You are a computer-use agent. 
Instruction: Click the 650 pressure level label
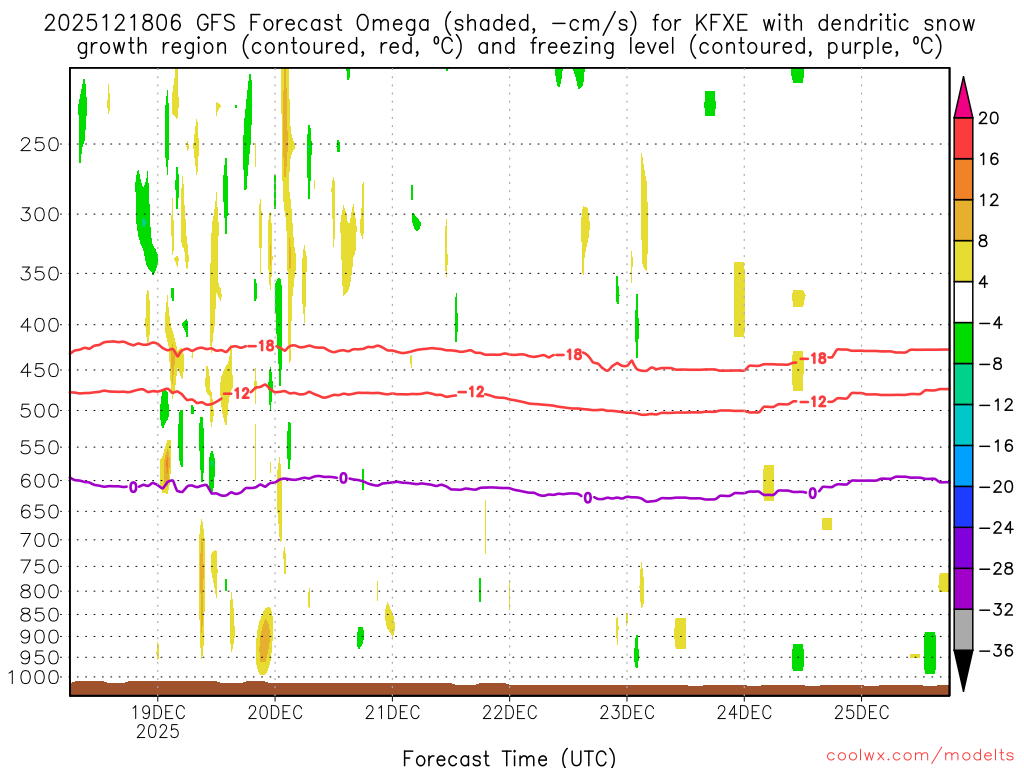click(x=40, y=511)
